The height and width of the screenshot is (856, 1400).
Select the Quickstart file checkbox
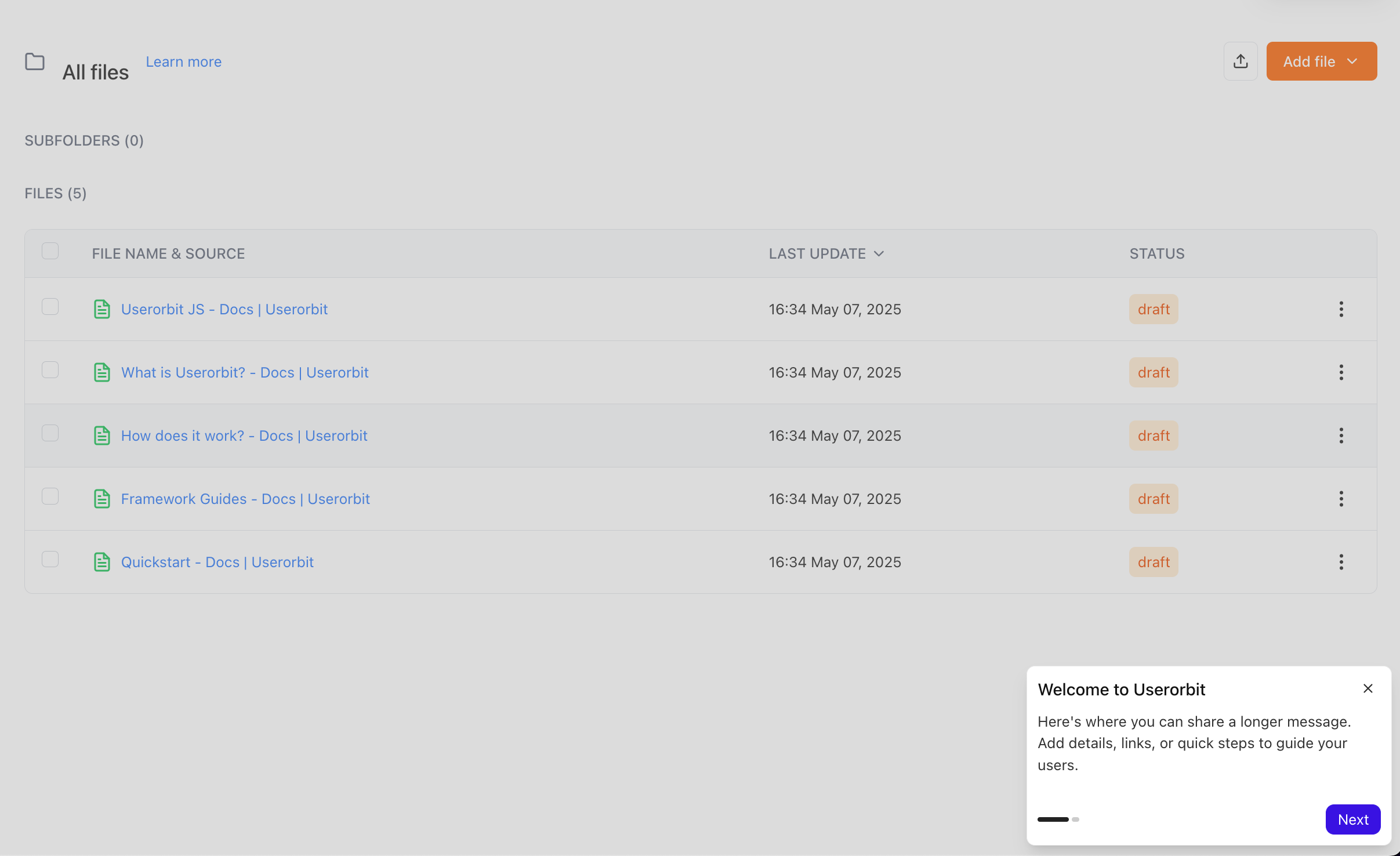[x=50, y=559]
